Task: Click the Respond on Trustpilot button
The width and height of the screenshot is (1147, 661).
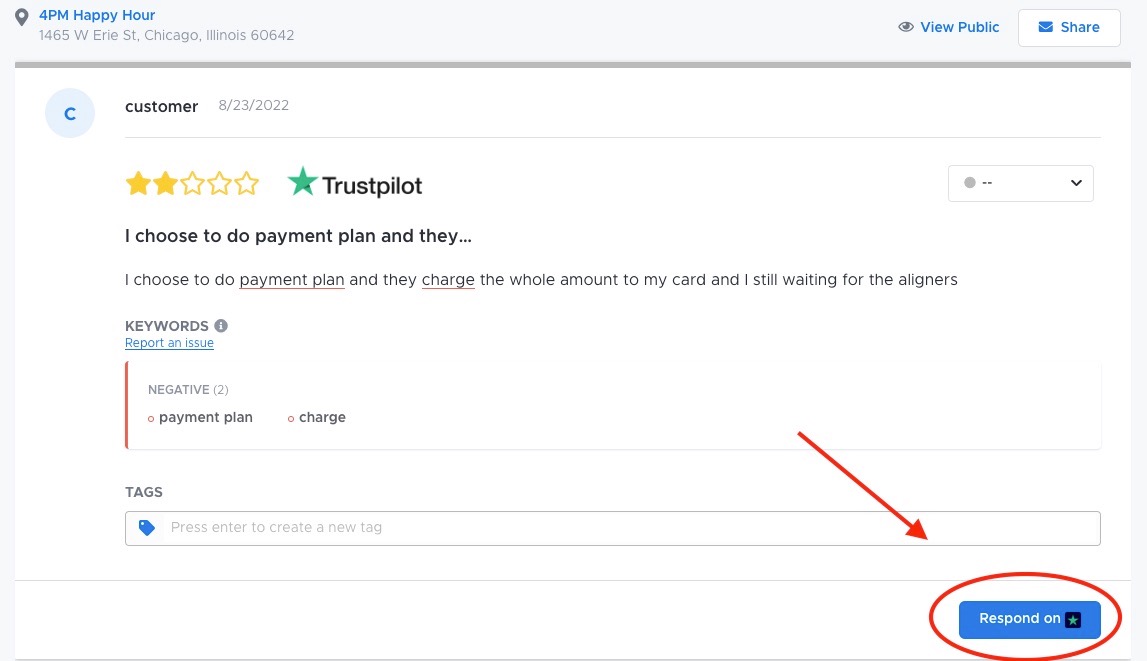Action: tap(1029, 619)
